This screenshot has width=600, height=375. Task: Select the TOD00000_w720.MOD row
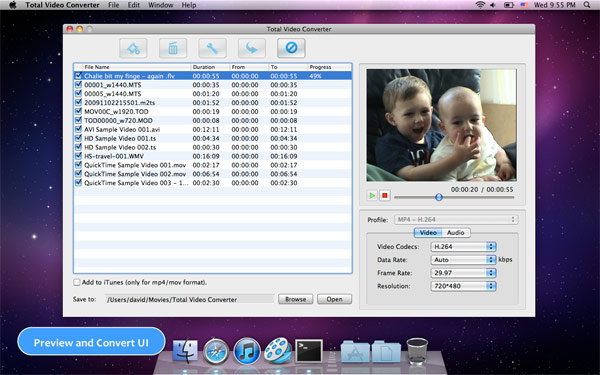click(x=213, y=120)
